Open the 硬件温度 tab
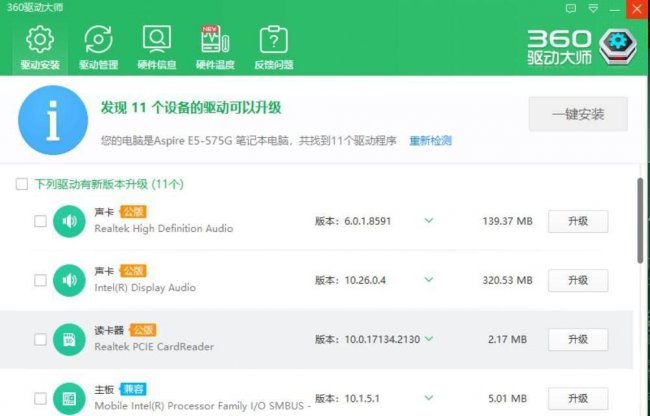Viewport: 650px width, 416px height. 215,48
